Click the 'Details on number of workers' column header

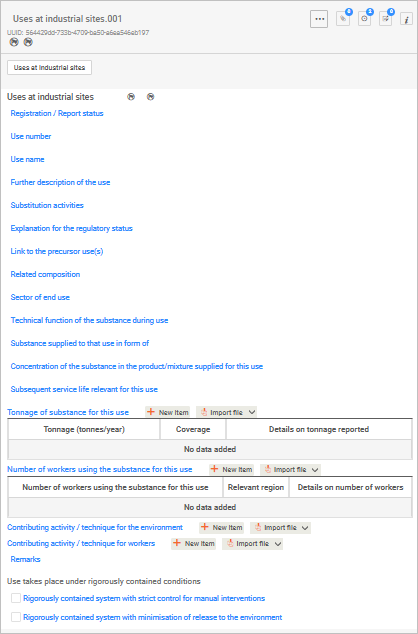pyautogui.click(x=350, y=487)
